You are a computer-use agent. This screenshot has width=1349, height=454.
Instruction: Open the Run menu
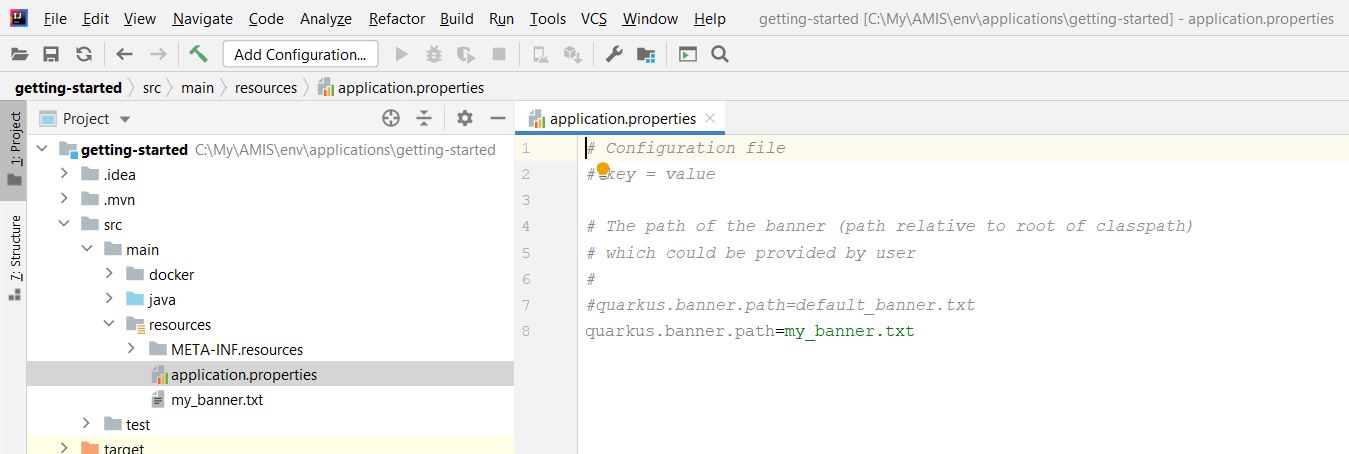502,19
